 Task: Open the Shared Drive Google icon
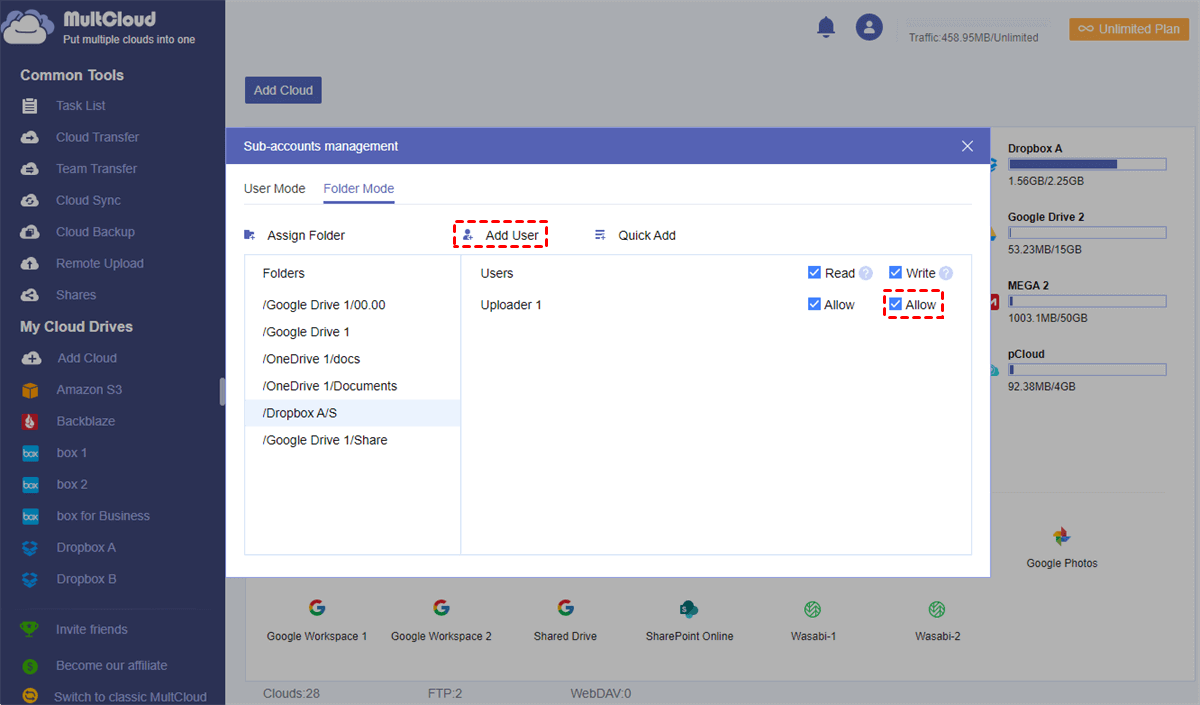point(565,608)
